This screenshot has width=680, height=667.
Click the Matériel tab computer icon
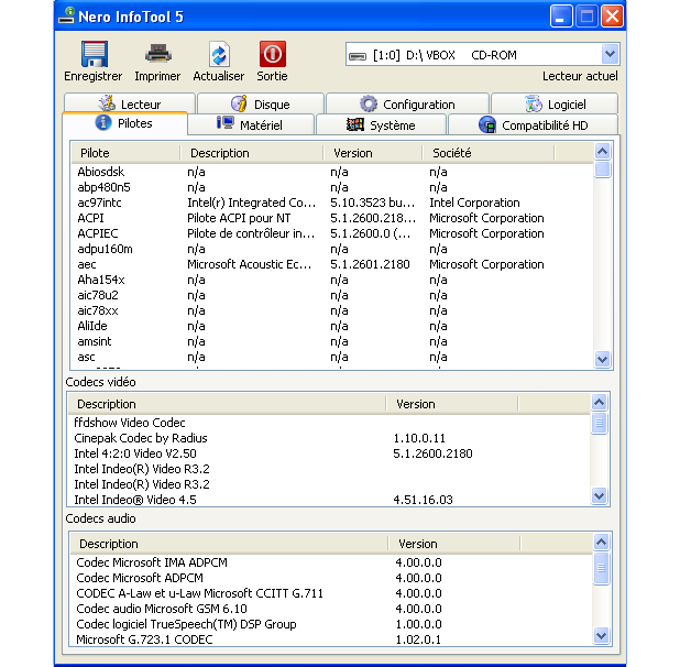tap(225, 124)
